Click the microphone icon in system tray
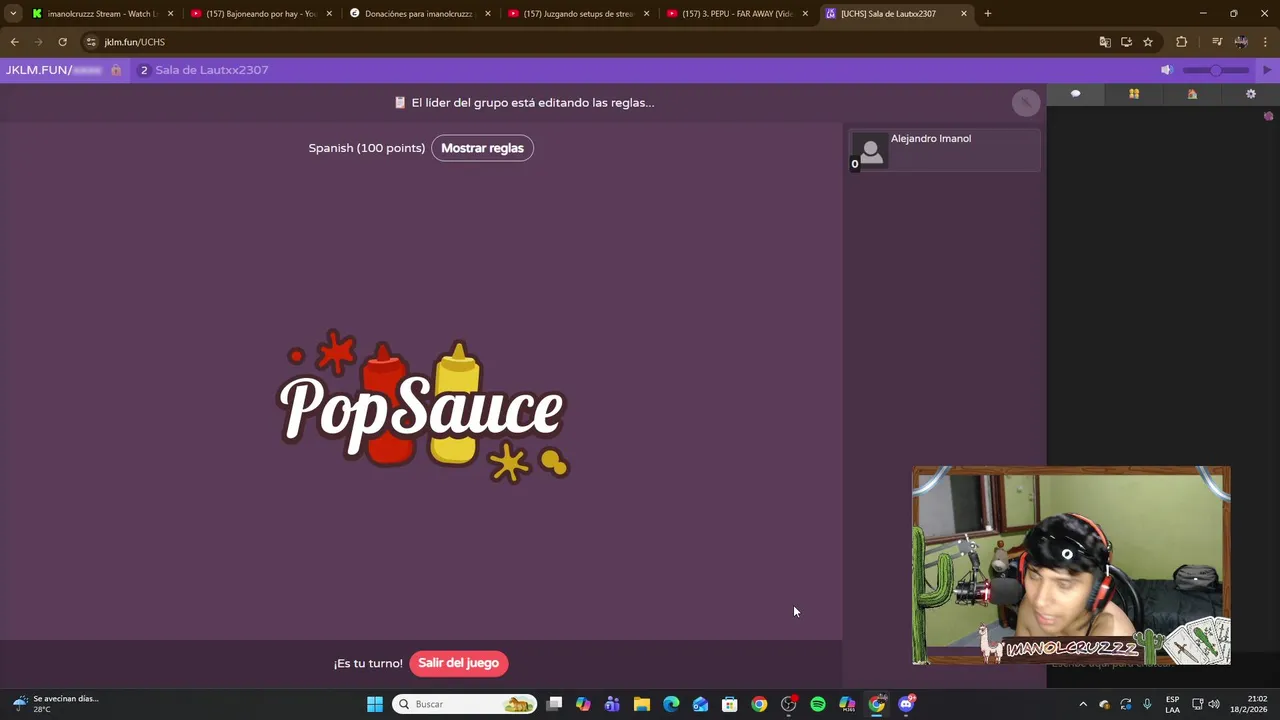The image size is (1280, 720). point(1147,704)
